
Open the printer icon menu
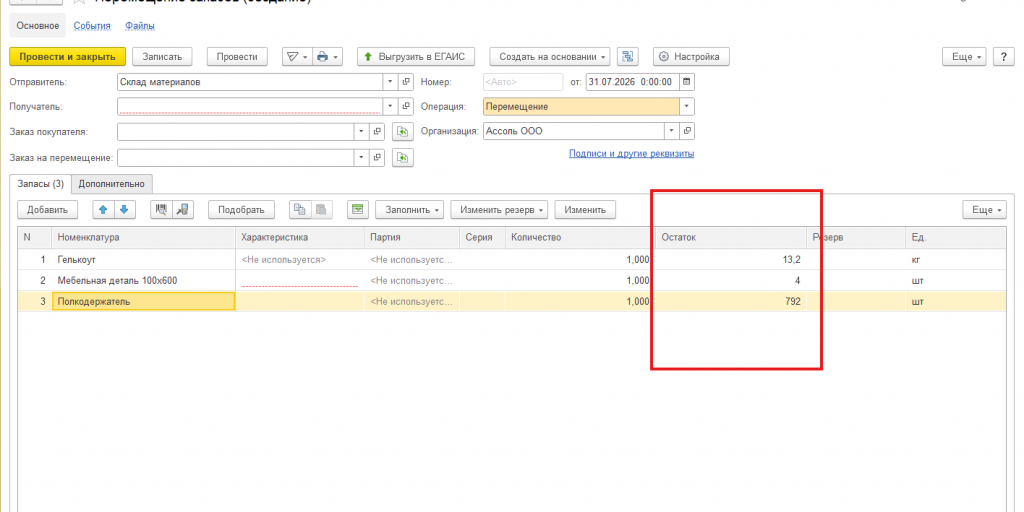tap(328, 57)
